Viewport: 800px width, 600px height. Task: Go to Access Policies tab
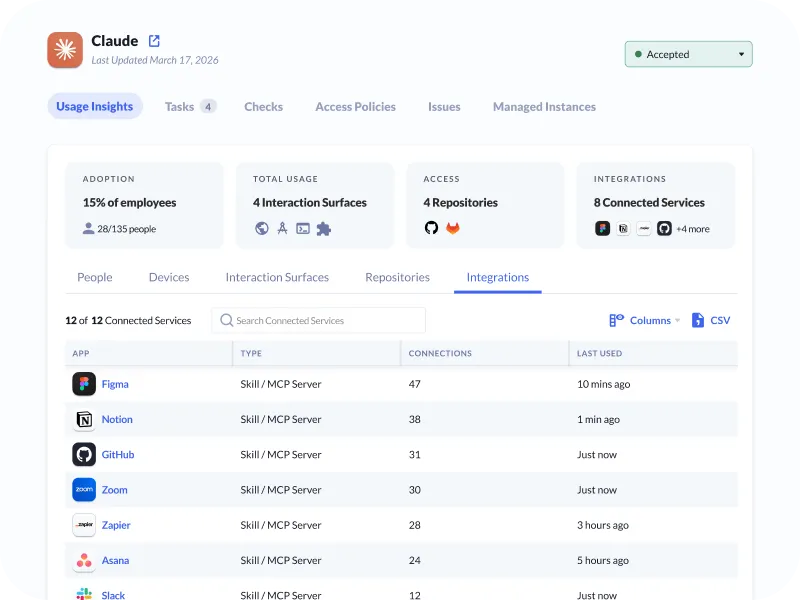(355, 107)
